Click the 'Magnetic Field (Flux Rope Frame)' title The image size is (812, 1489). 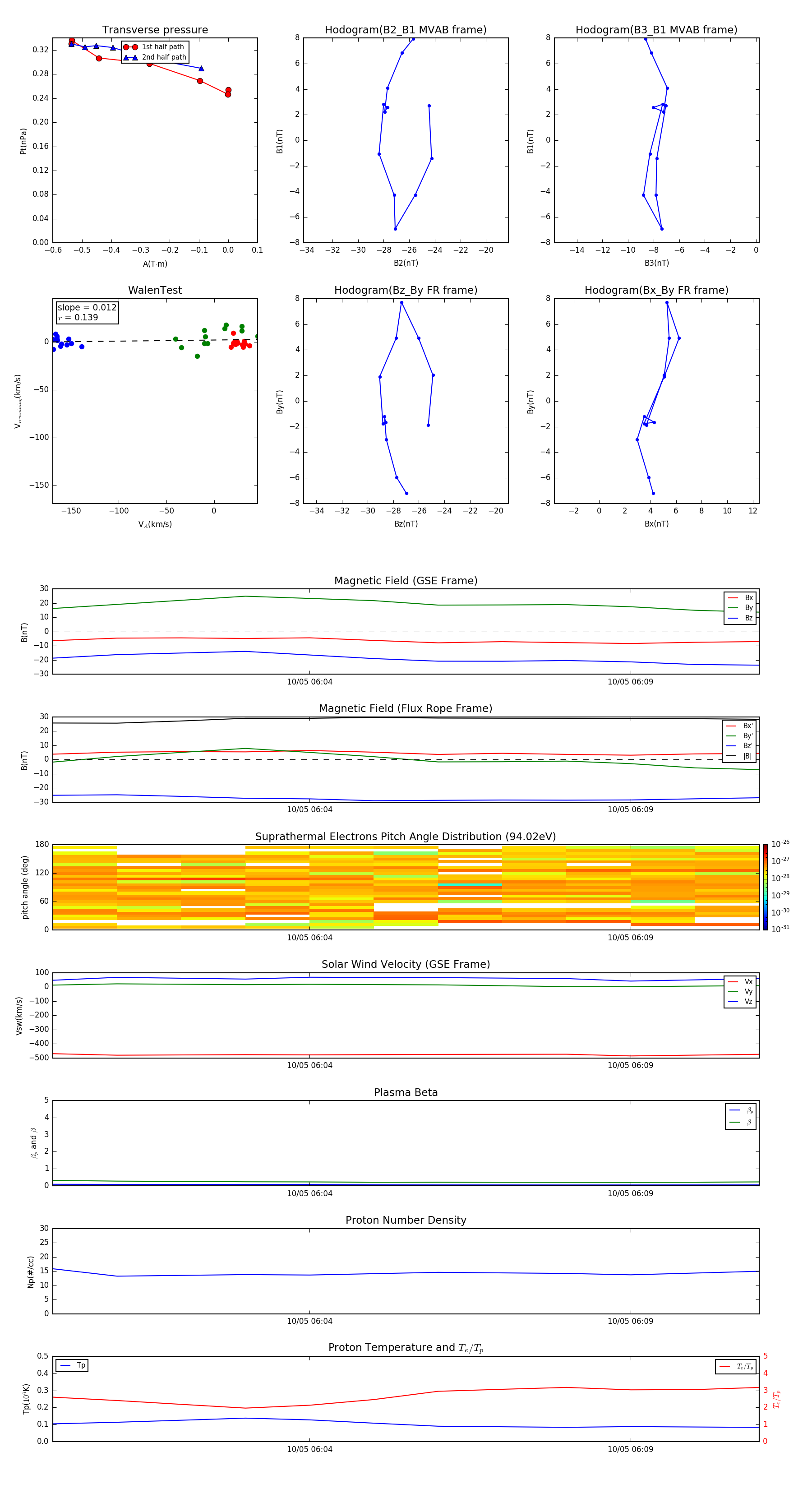406,709
